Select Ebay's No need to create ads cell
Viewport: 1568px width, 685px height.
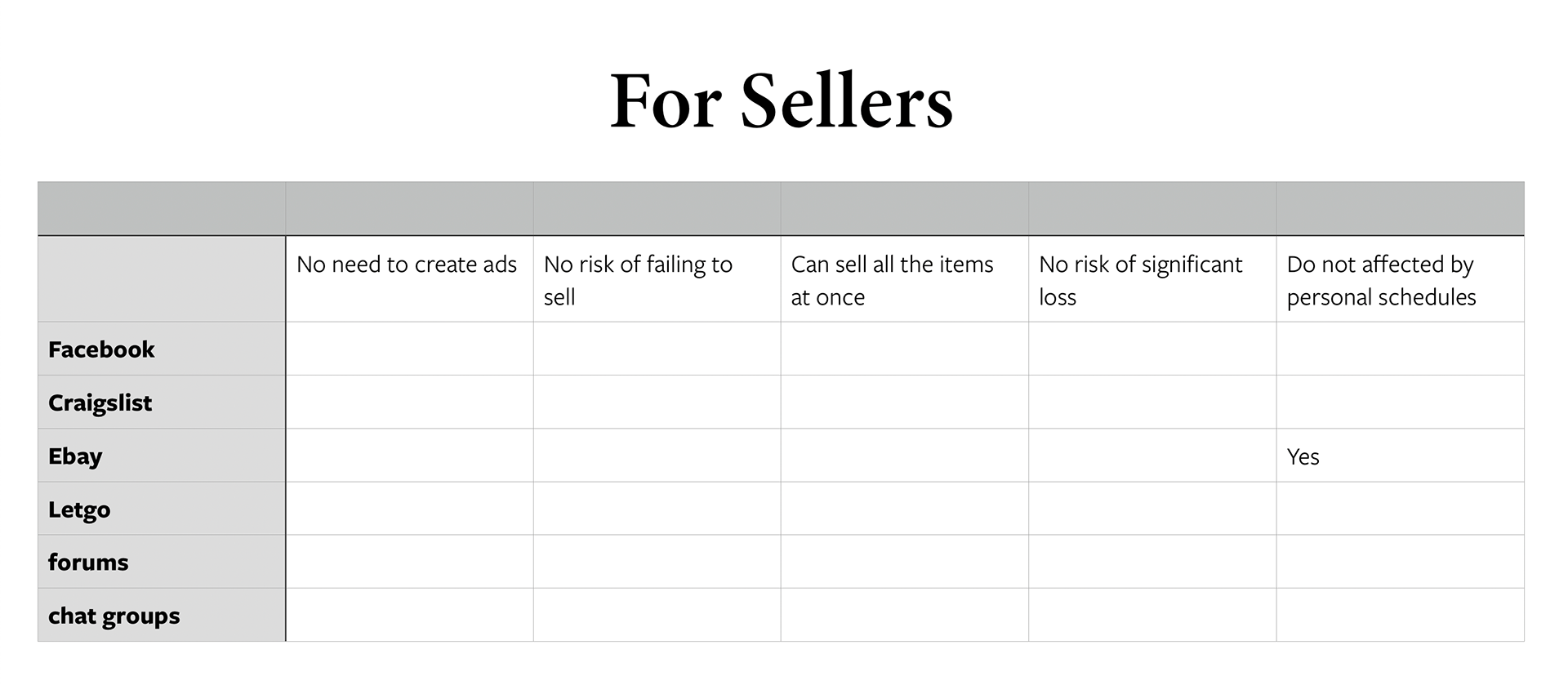[409, 456]
